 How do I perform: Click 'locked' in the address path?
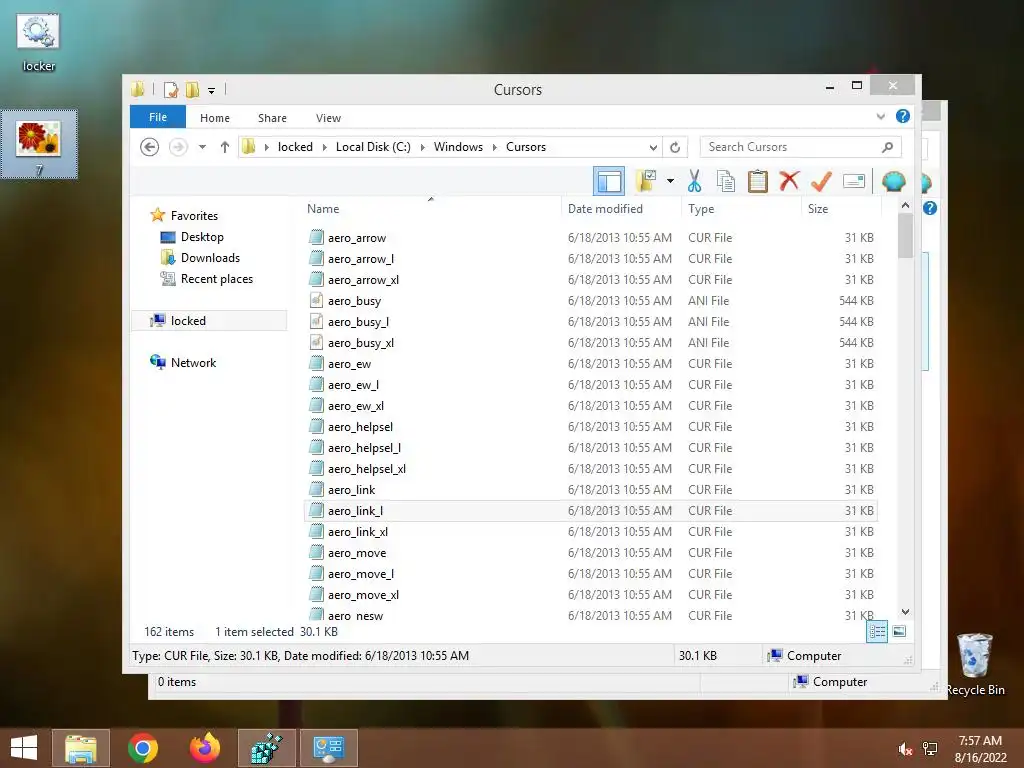(295, 147)
